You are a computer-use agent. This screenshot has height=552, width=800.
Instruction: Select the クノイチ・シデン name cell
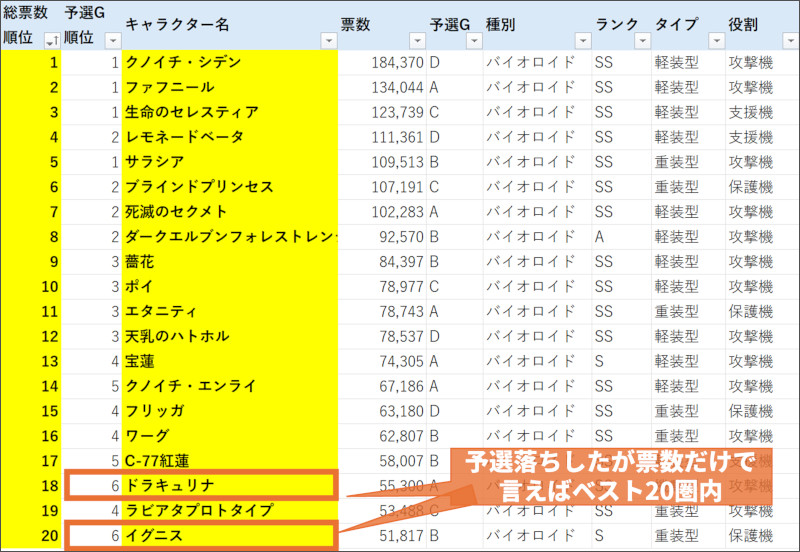click(229, 62)
